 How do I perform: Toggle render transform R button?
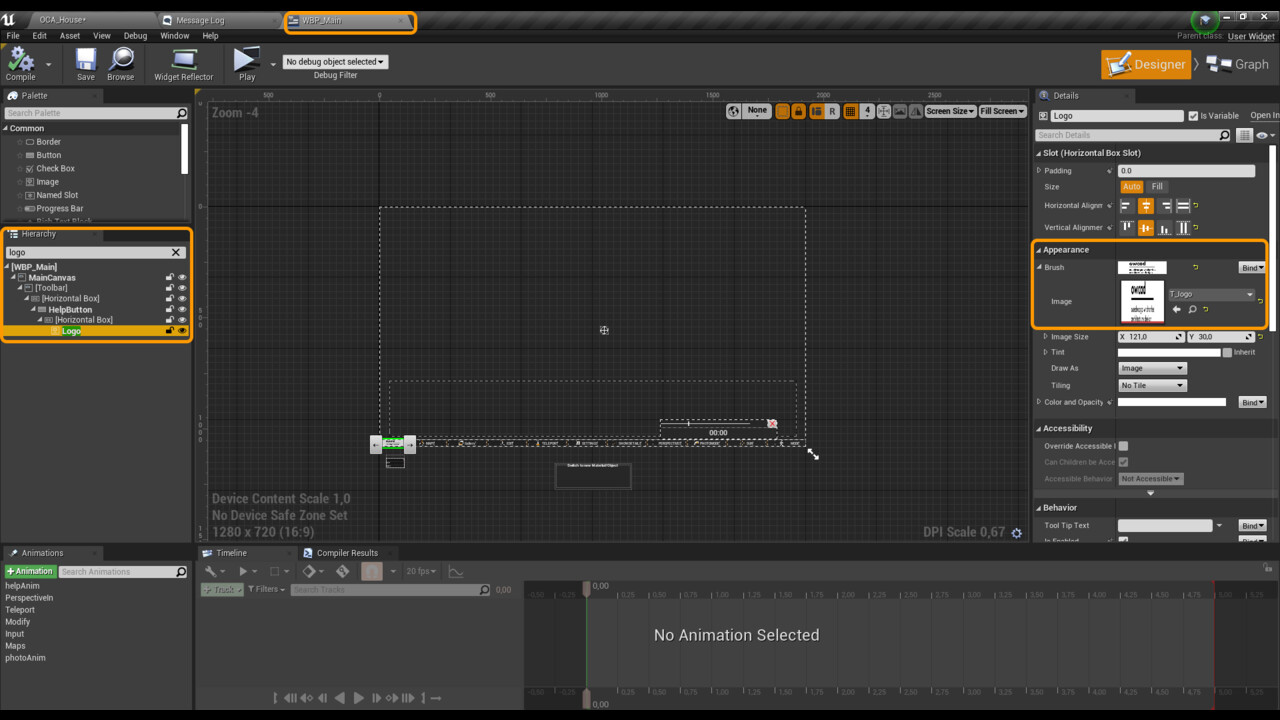[x=831, y=111]
